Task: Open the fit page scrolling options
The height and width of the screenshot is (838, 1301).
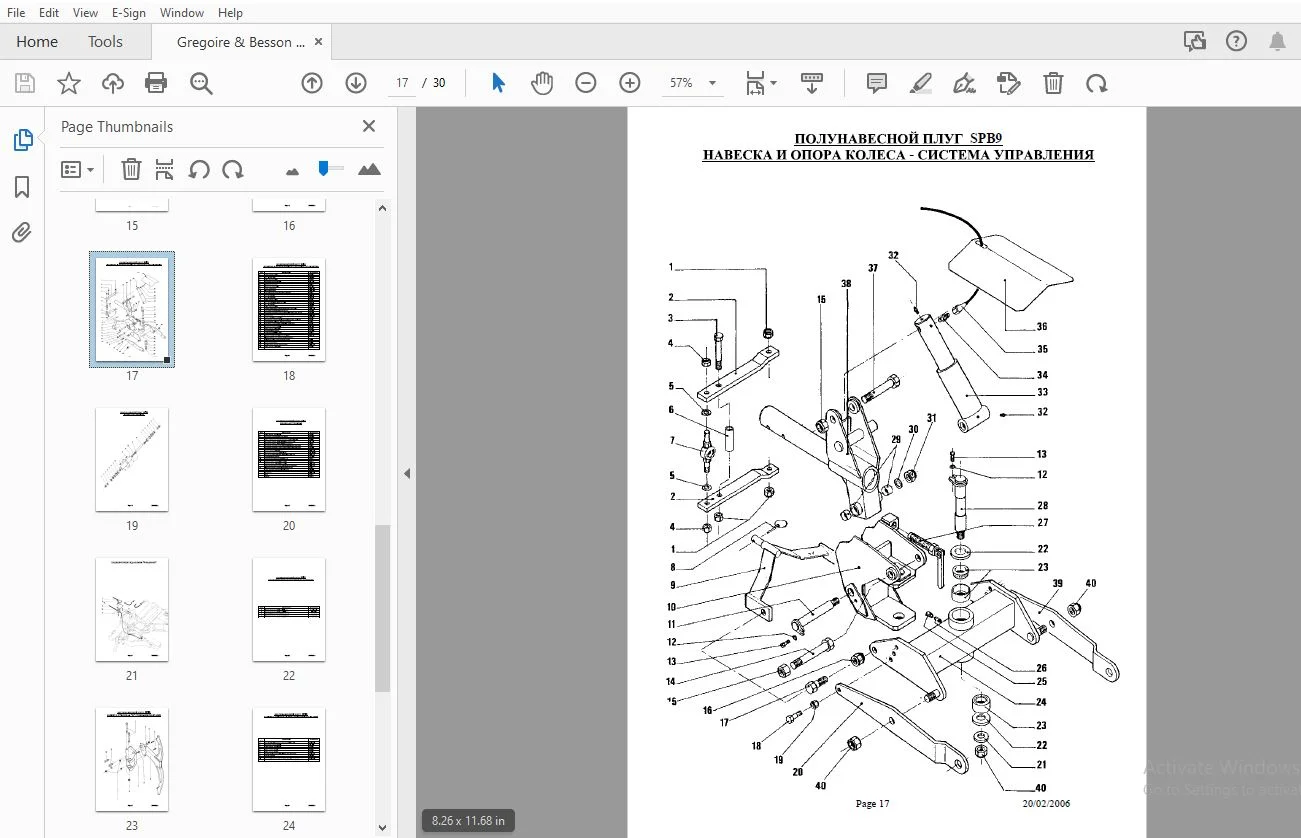Action: pos(761,83)
